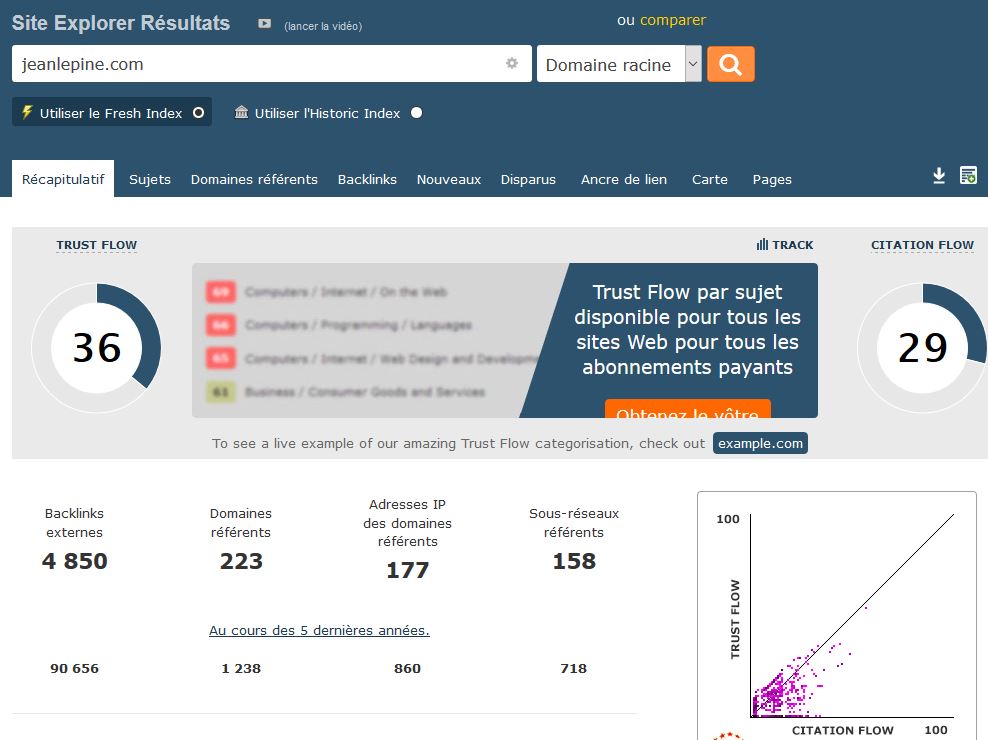Switch to the Sujets tab
Viewport: 988px width, 740px height.
pos(150,180)
